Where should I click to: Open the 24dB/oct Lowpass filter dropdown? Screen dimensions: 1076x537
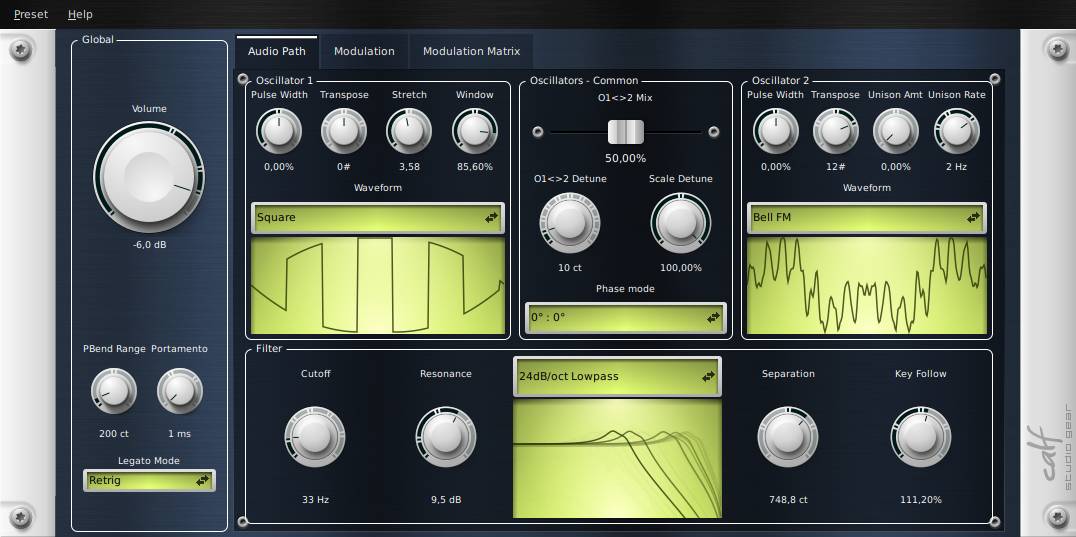tap(617, 377)
